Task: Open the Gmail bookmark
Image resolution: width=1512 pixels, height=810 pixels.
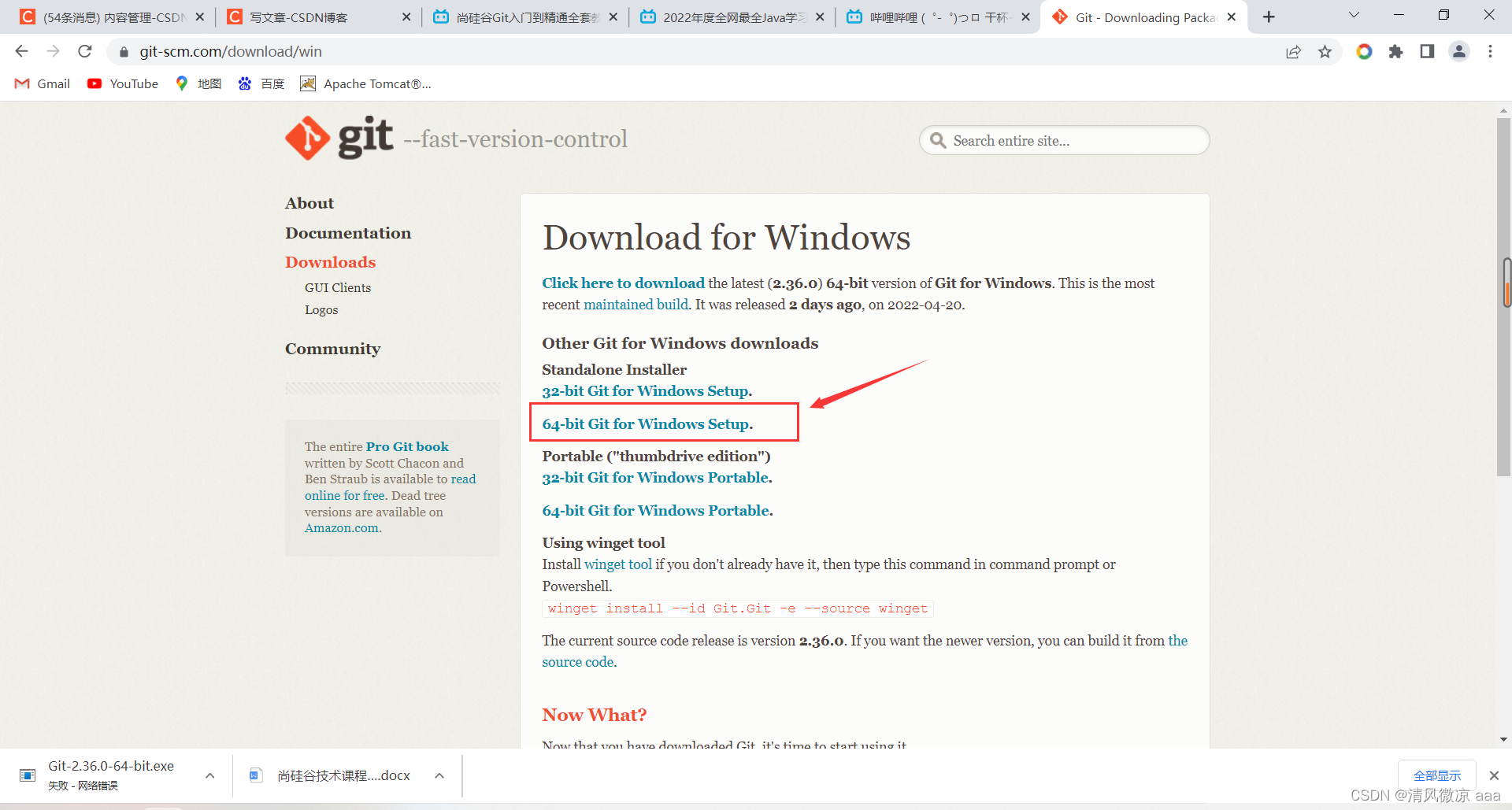Action: (43, 83)
